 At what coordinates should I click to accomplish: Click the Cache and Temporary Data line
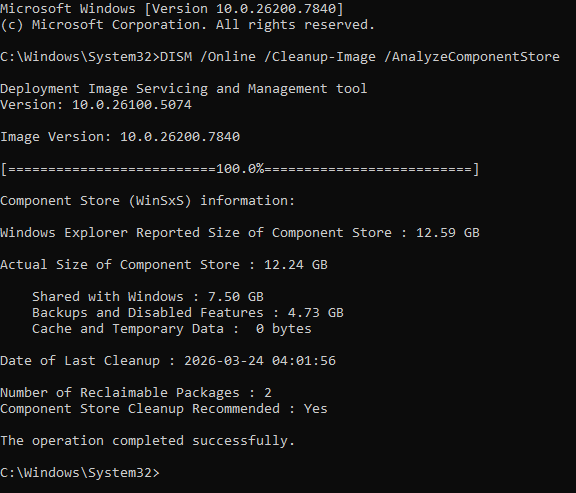click(x=172, y=329)
